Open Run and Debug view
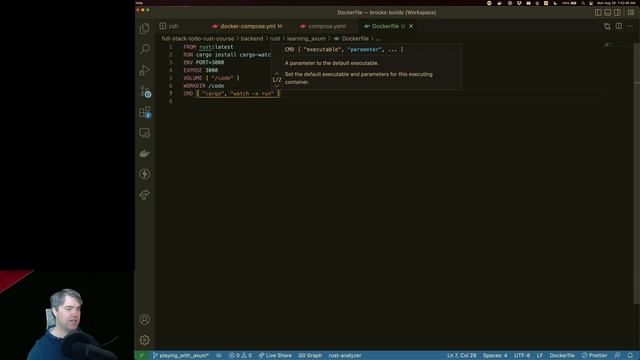 tap(144, 70)
